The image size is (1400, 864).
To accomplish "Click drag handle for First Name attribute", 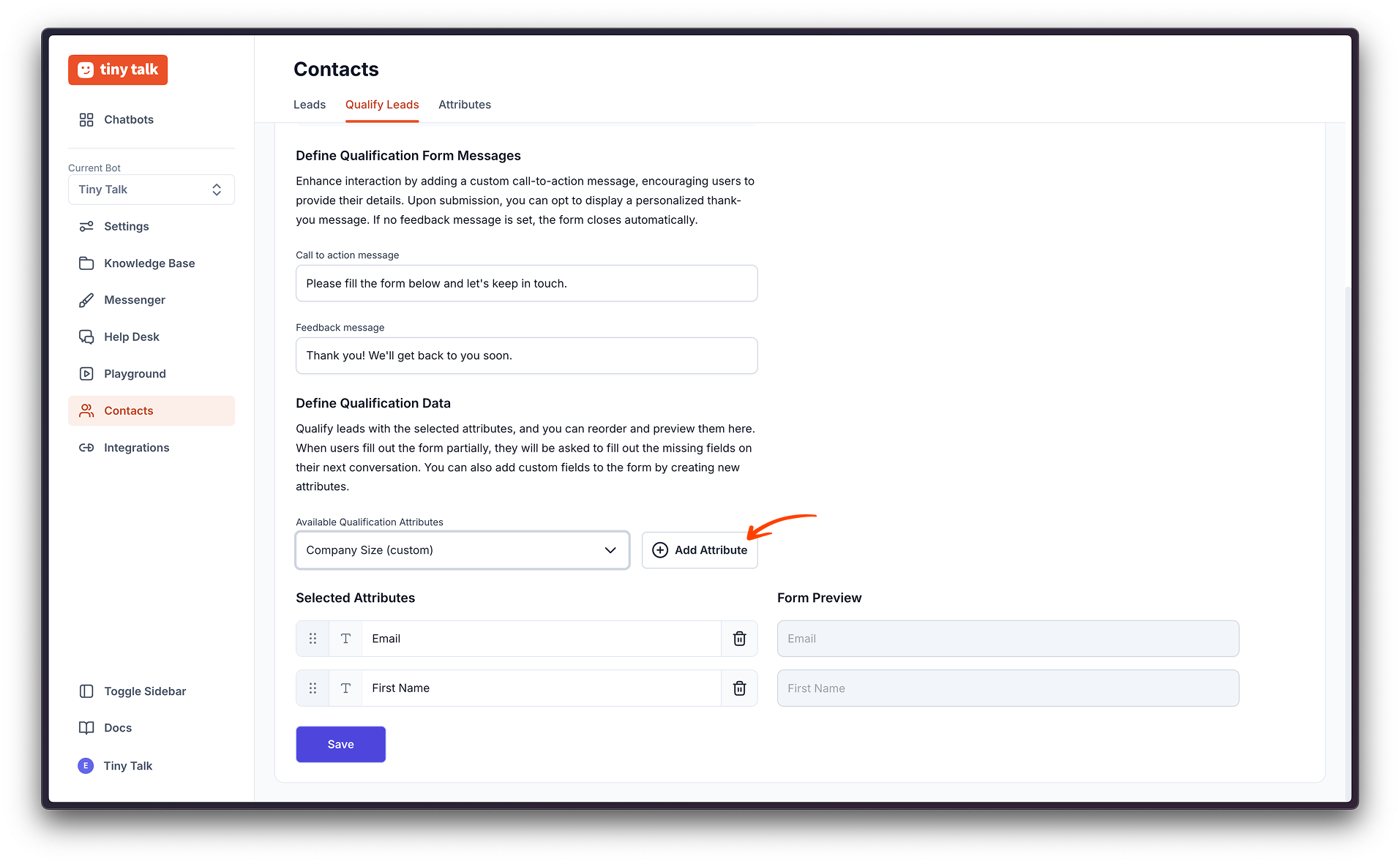I will (312, 688).
